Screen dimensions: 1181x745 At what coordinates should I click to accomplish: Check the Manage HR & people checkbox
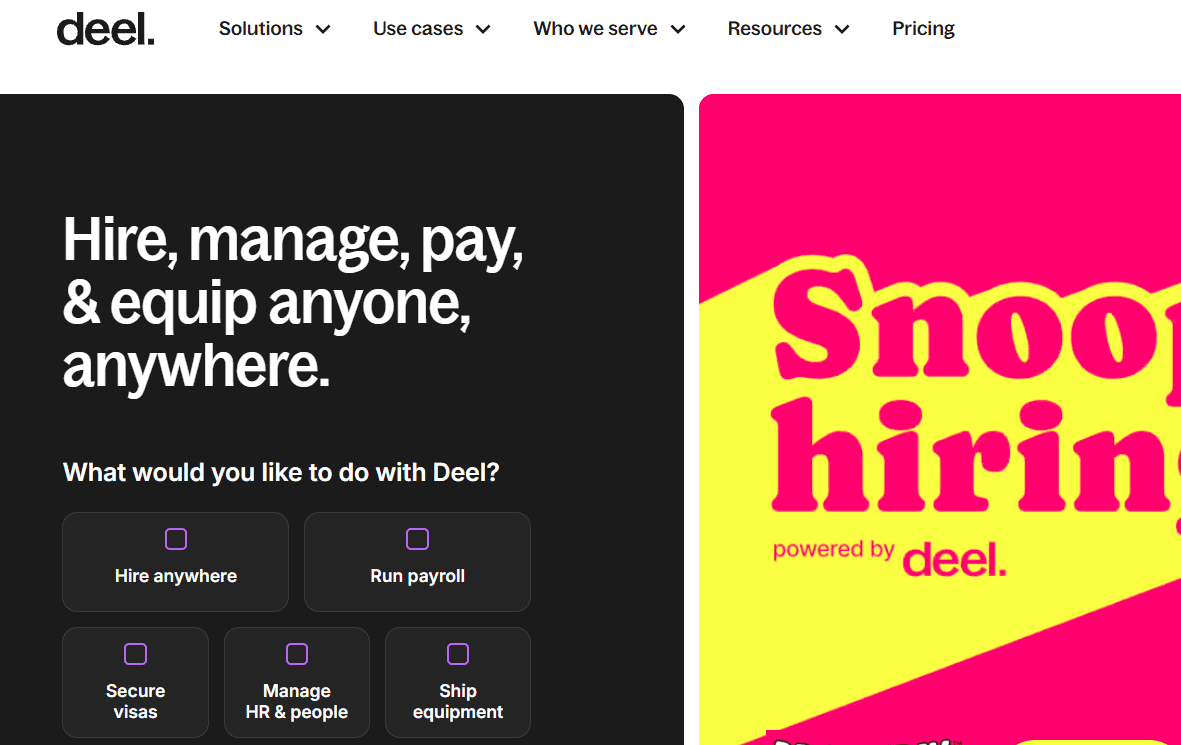[x=297, y=654]
